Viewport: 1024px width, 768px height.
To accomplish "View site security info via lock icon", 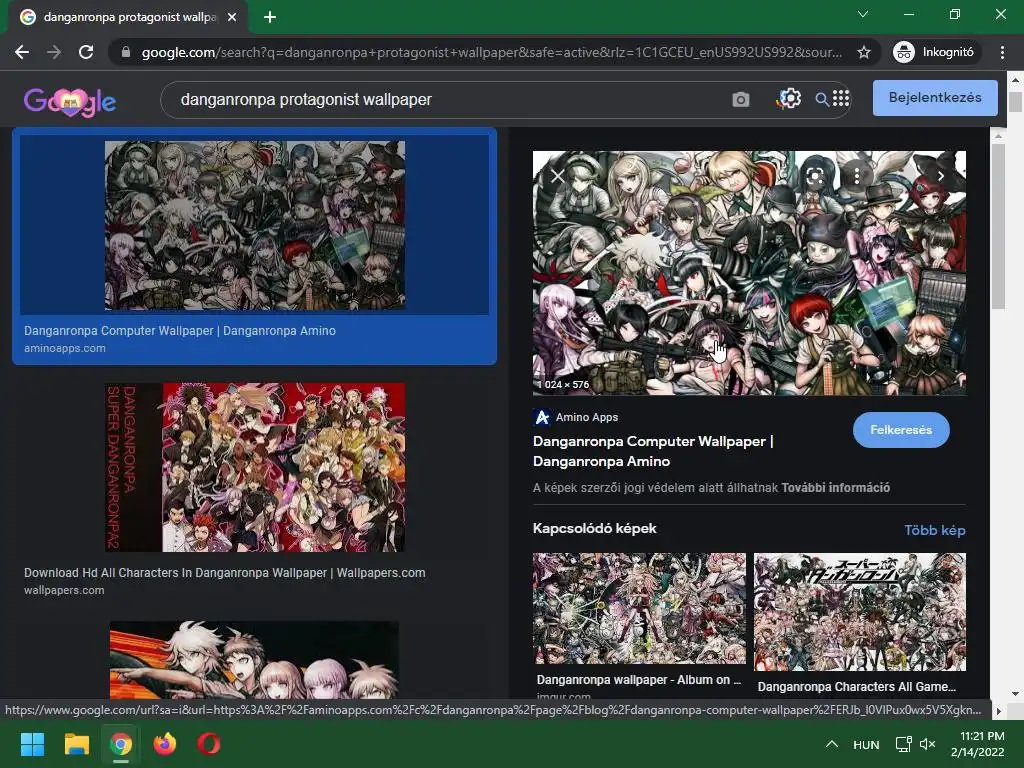I will [x=126, y=52].
